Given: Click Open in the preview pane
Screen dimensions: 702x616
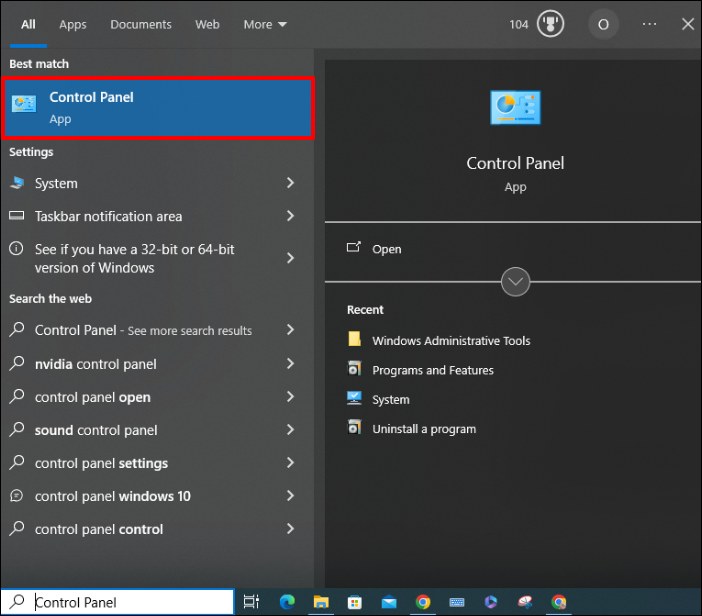Looking at the screenshot, I should 386,249.
